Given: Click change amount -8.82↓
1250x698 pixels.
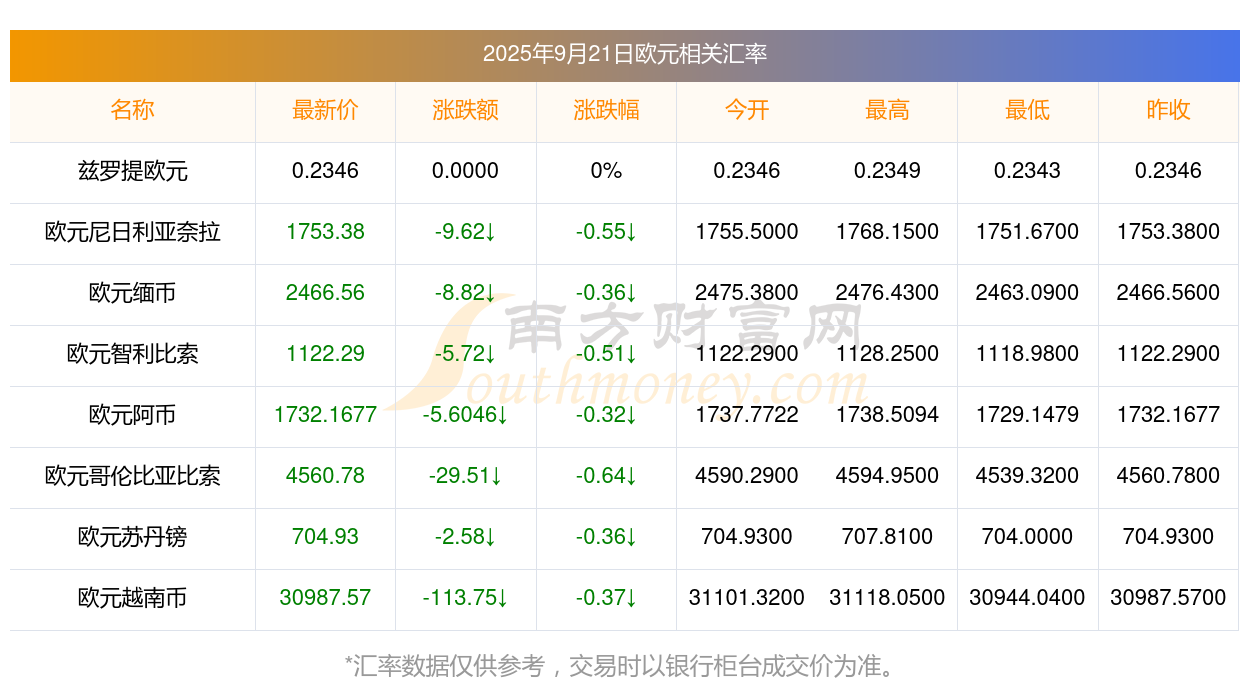Looking at the screenshot, I should [465, 293].
